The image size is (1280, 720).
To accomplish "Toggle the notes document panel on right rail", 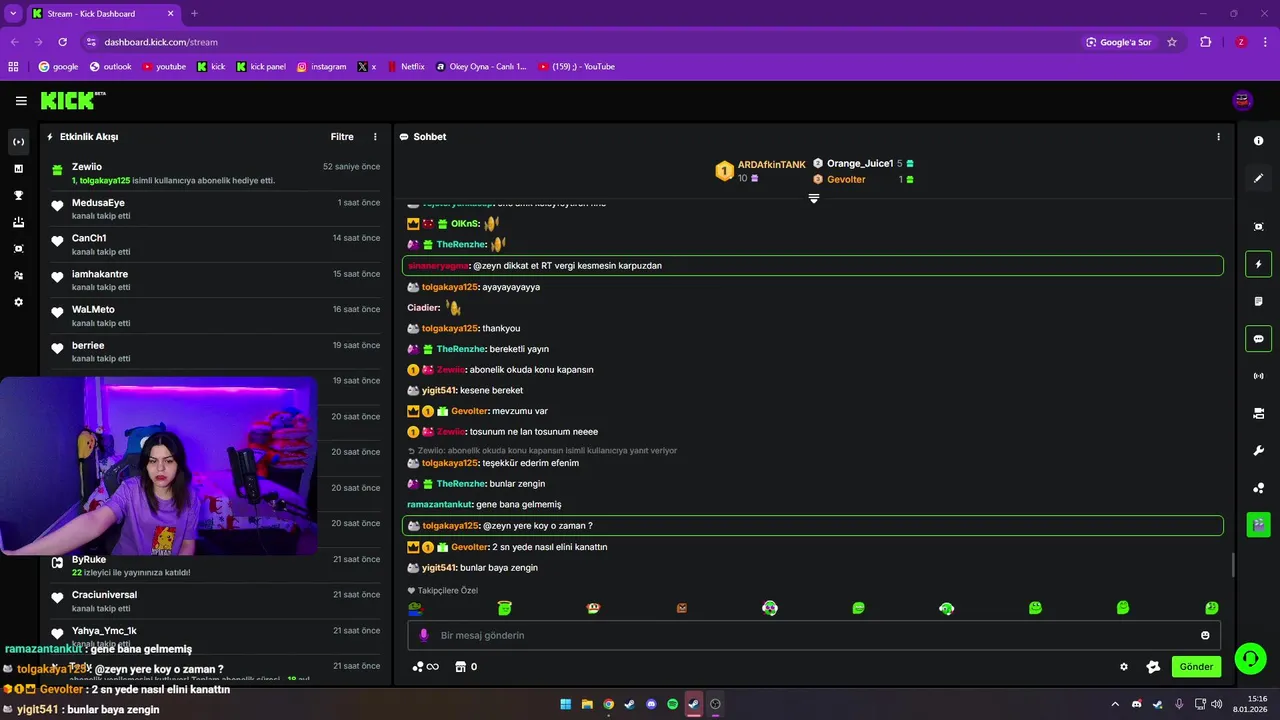I will pos(1258,301).
